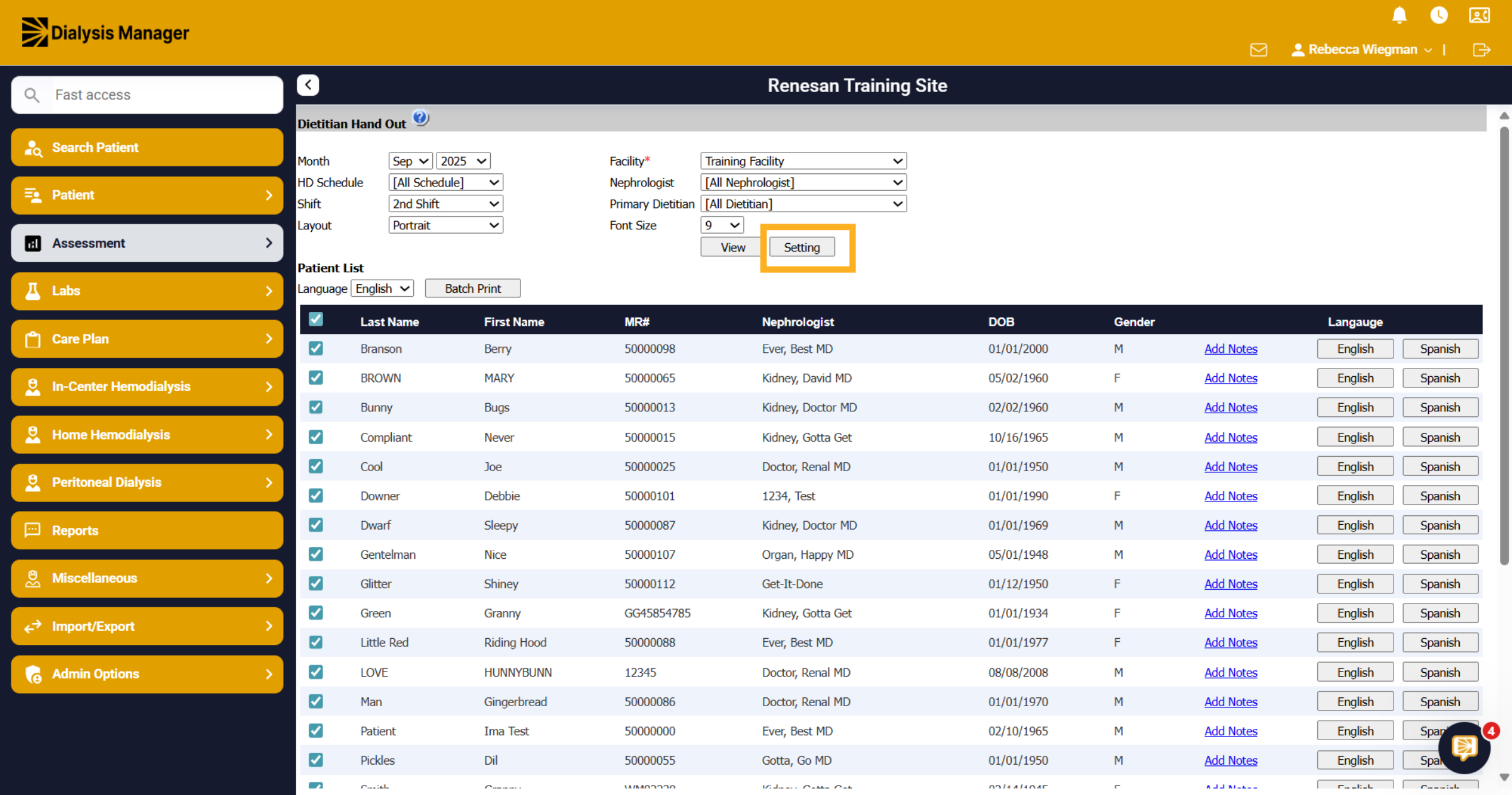This screenshot has width=1512, height=795.
Task: Click the Admin Options shield icon
Action: click(33, 674)
